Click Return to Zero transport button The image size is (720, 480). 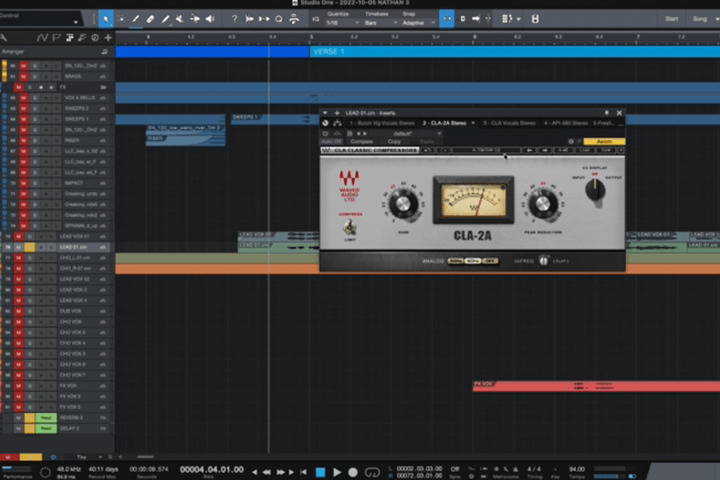(x=303, y=472)
